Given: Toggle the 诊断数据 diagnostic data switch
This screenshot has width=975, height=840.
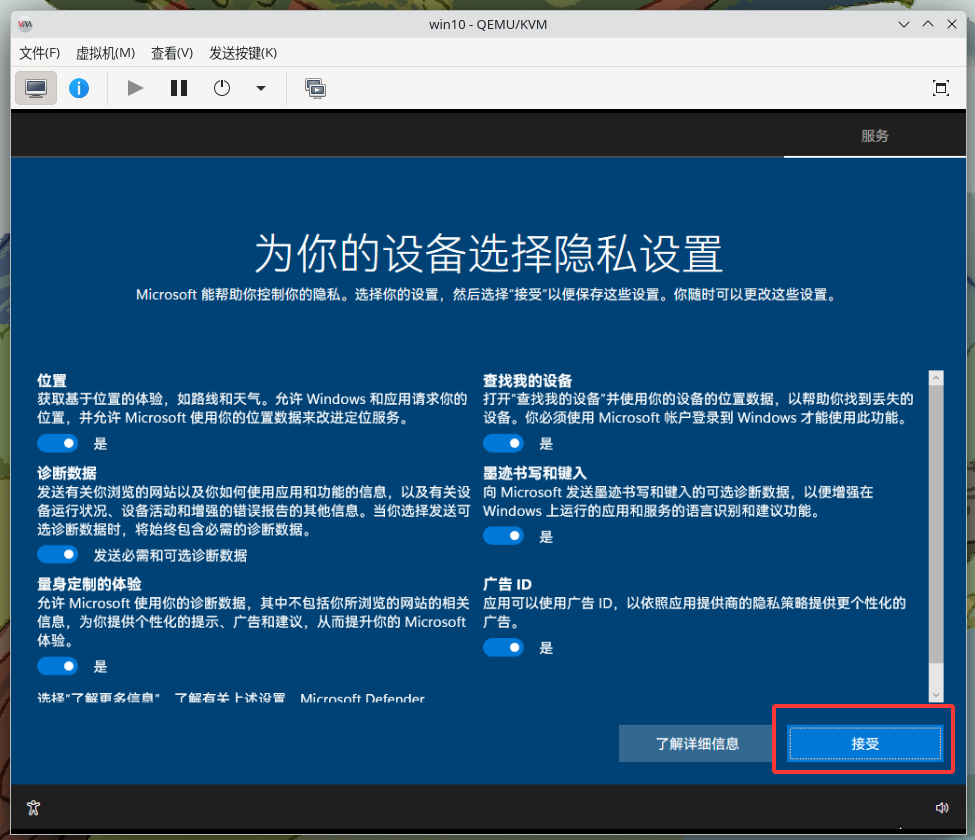Looking at the screenshot, I should tap(58, 555).
